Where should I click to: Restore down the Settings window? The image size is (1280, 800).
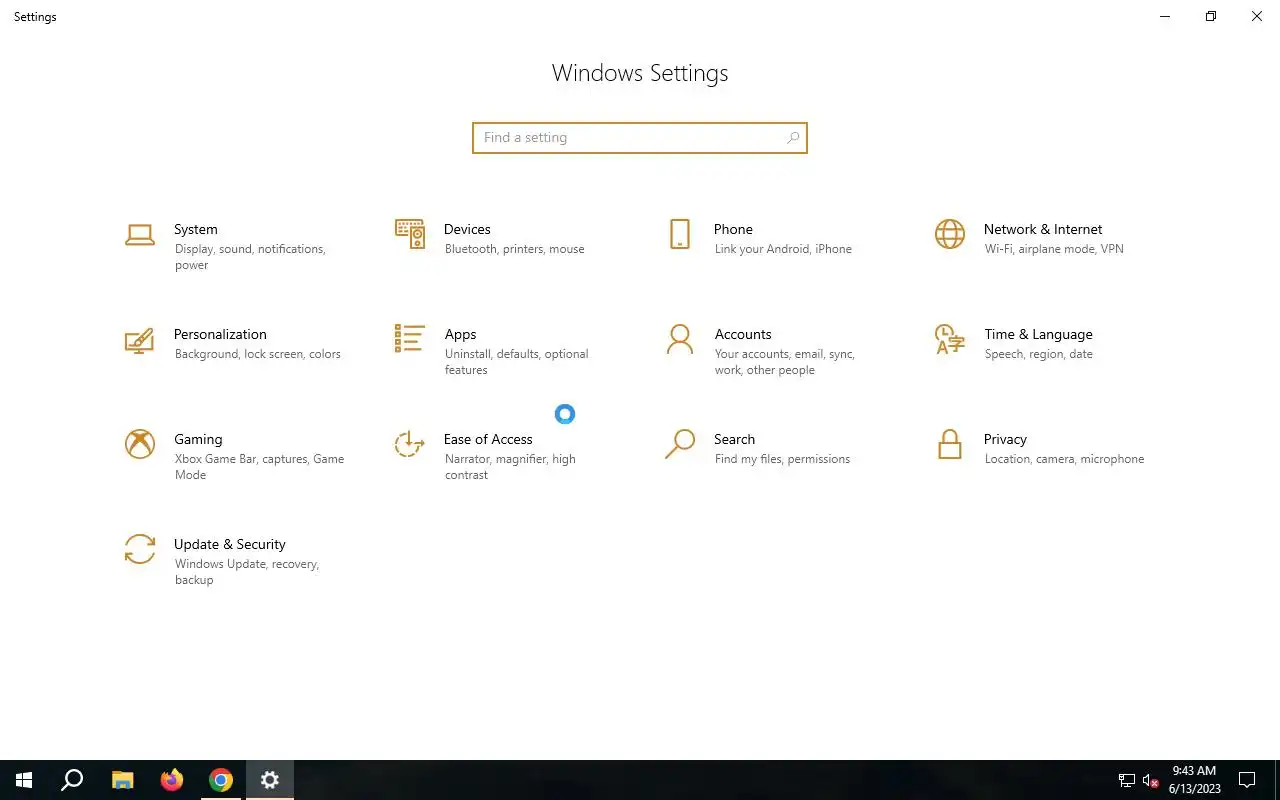point(1211,17)
